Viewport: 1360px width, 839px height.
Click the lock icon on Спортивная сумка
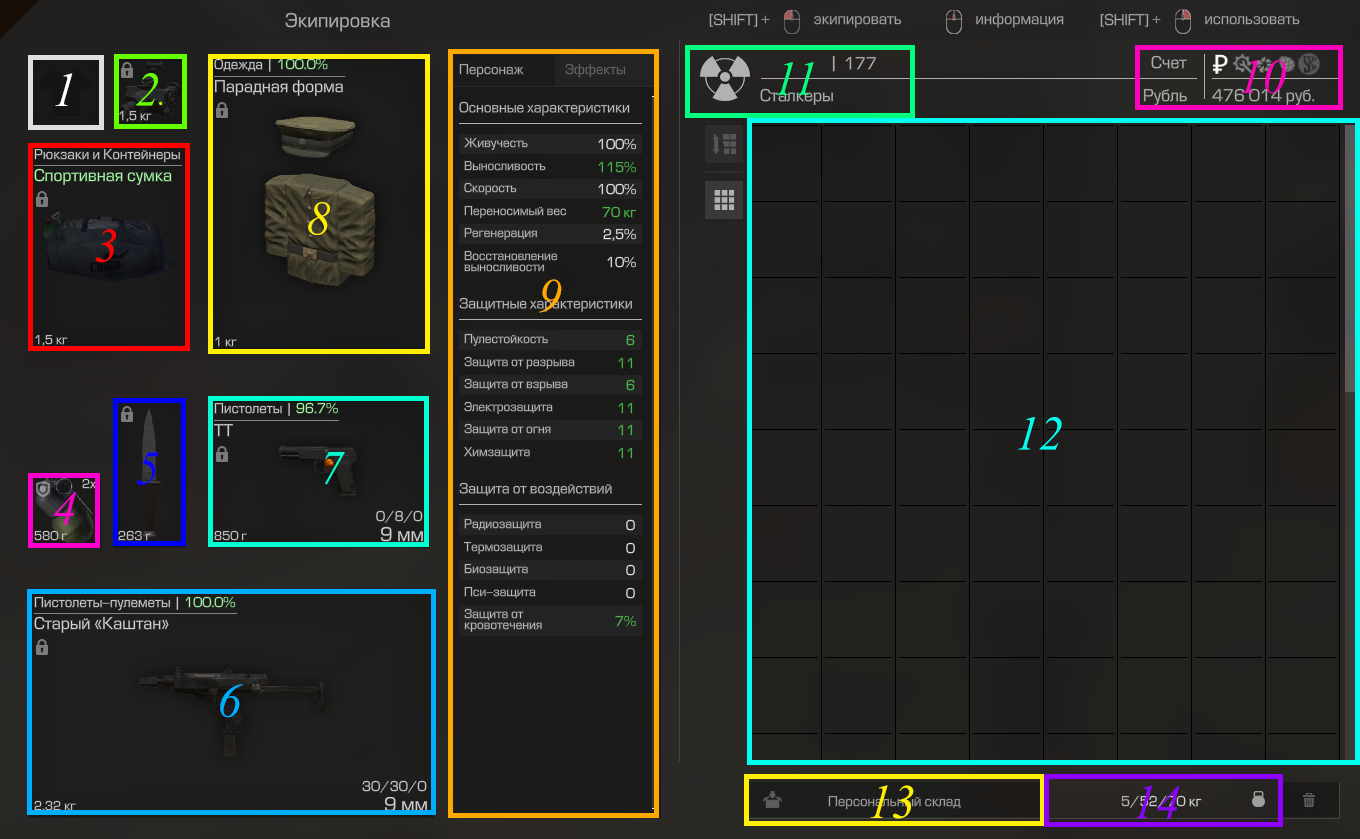click(x=42, y=199)
